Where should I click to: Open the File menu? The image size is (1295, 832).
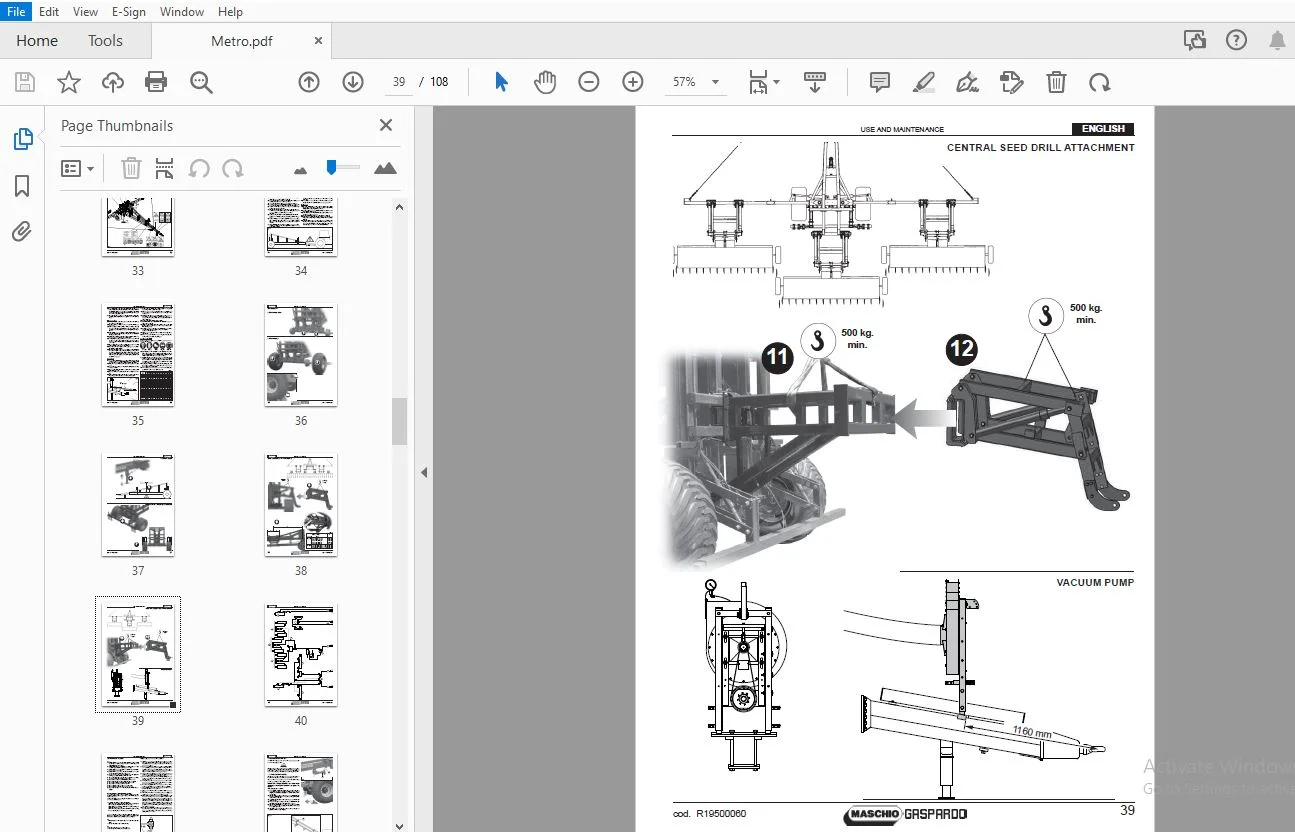coord(17,11)
